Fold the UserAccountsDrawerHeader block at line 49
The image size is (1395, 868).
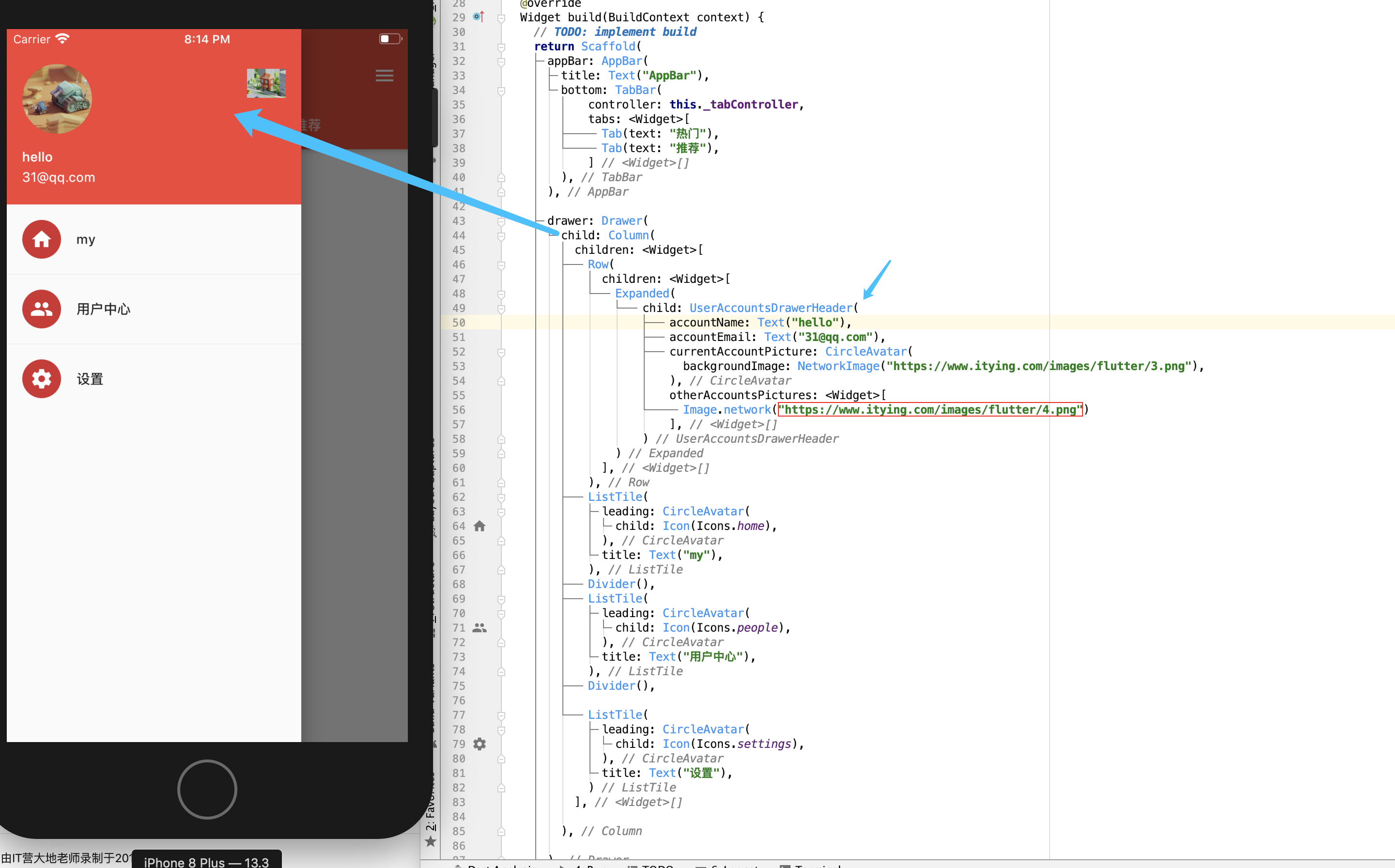pyautogui.click(x=501, y=309)
